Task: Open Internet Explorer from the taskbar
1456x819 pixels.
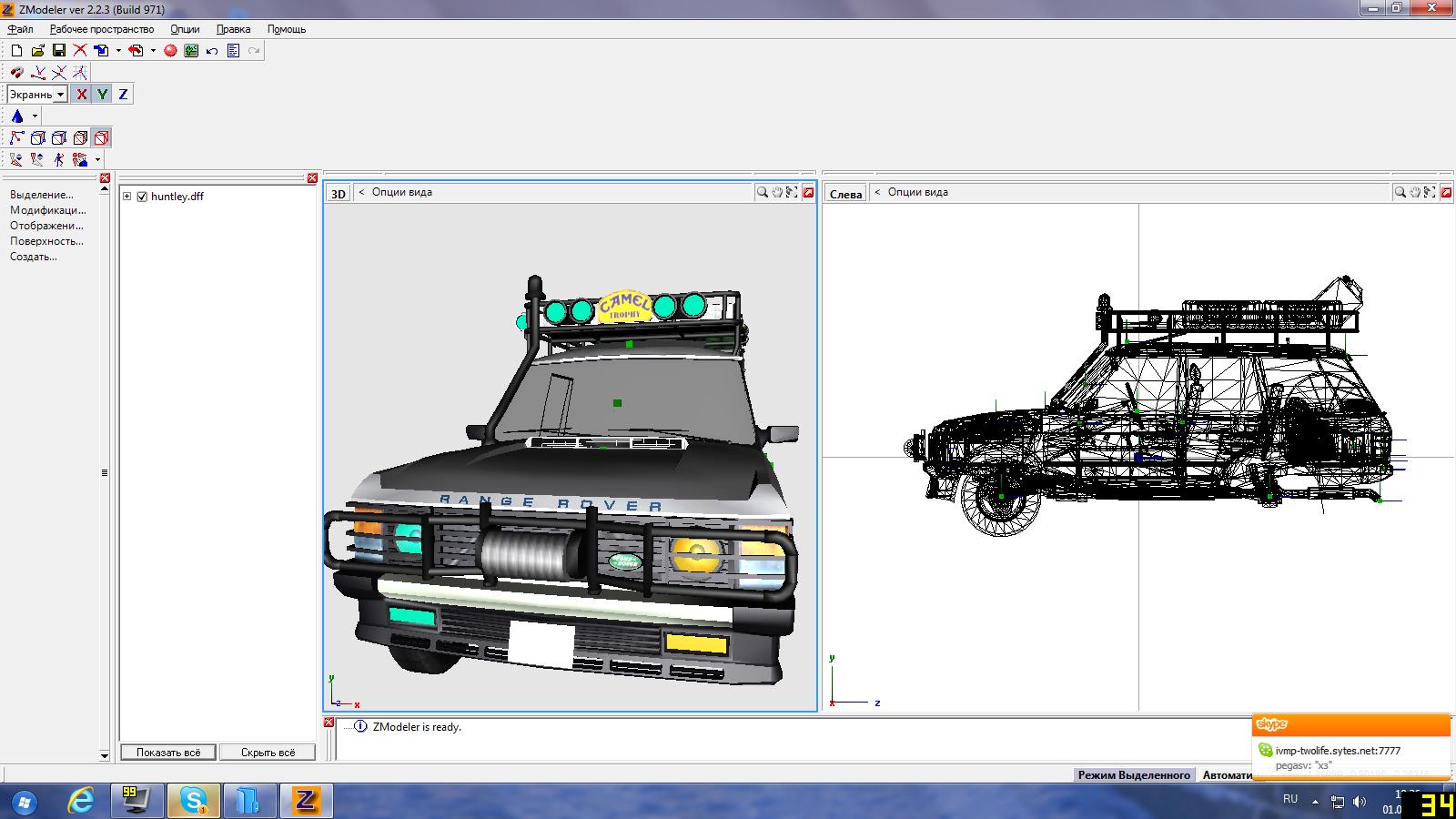Action: tap(82, 801)
